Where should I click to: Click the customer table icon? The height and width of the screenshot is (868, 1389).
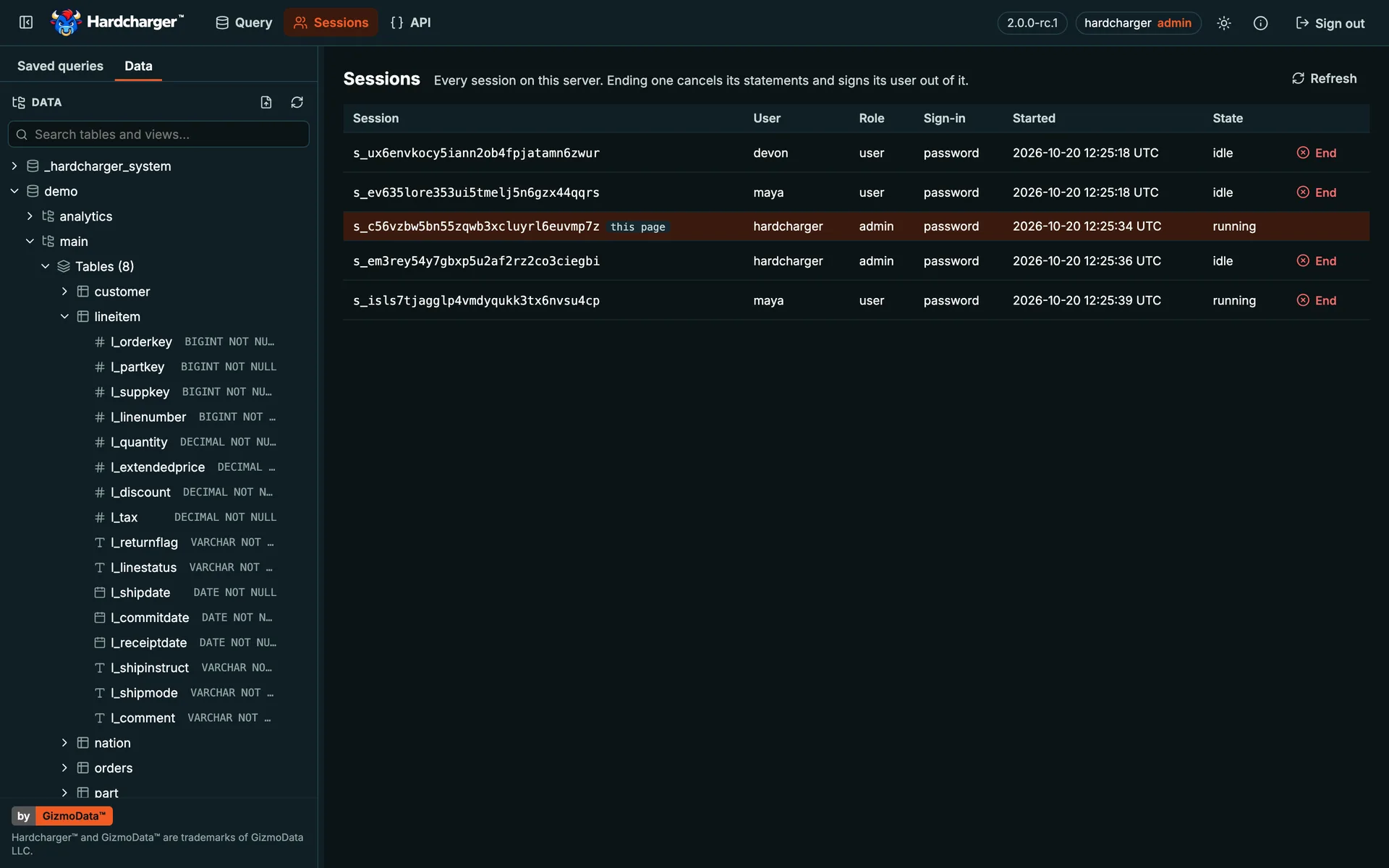click(83, 292)
